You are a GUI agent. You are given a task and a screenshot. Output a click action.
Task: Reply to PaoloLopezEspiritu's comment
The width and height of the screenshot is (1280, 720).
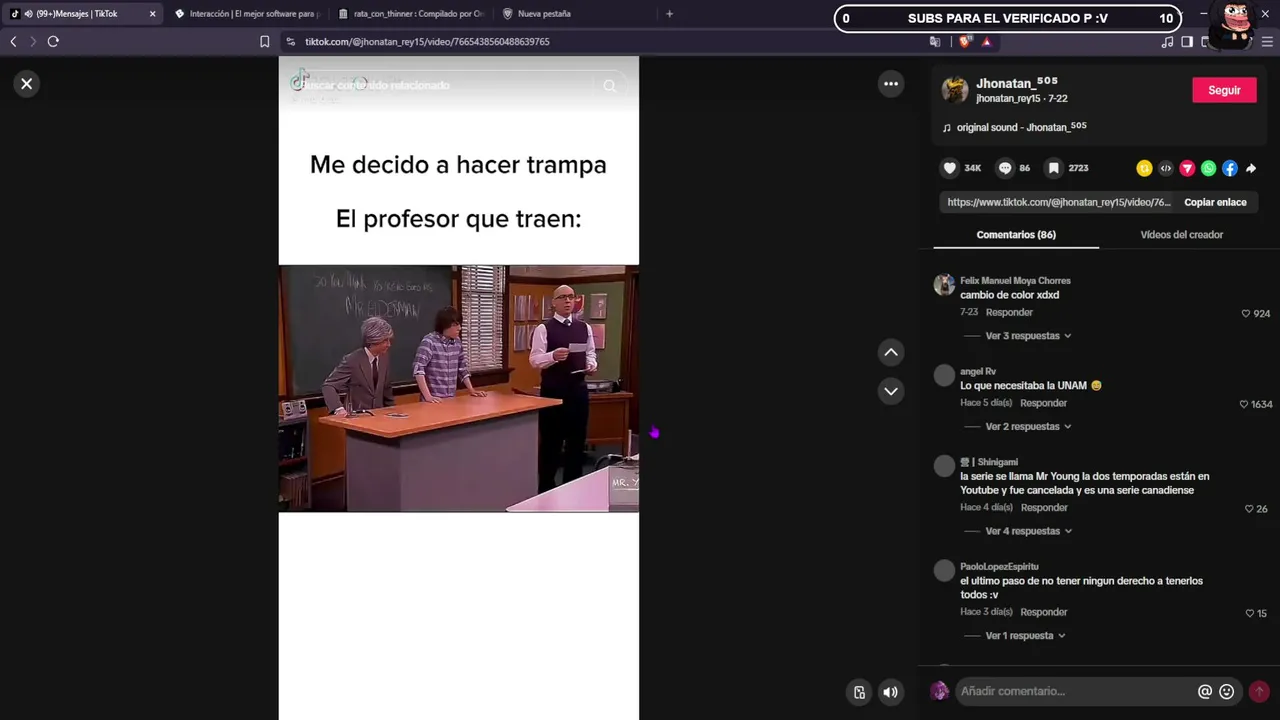tap(1044, 612)
